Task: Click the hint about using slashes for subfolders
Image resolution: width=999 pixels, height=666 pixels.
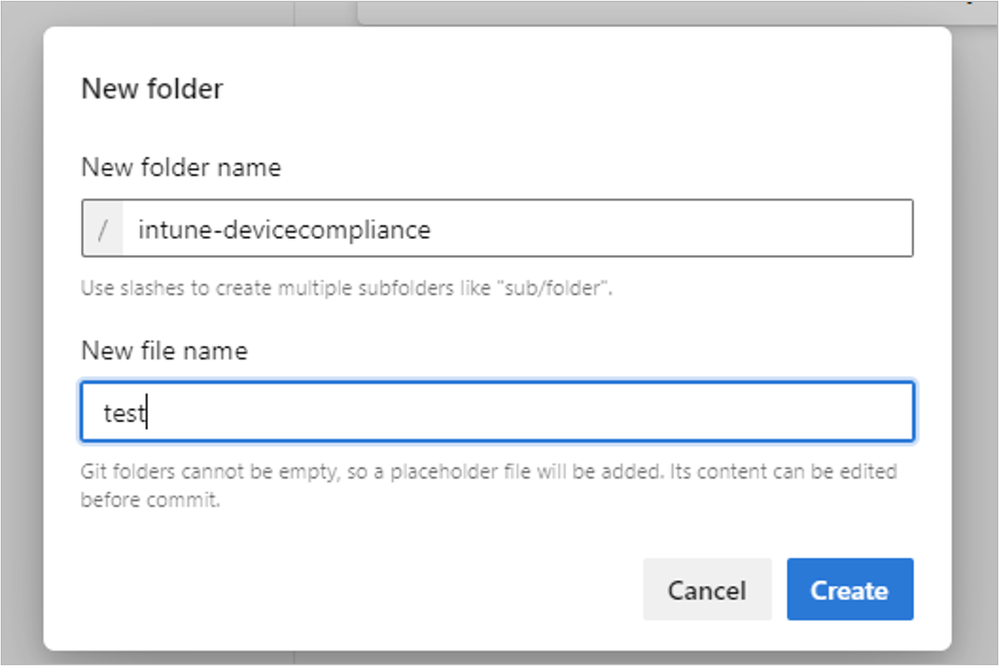Action: coord(347,288)
